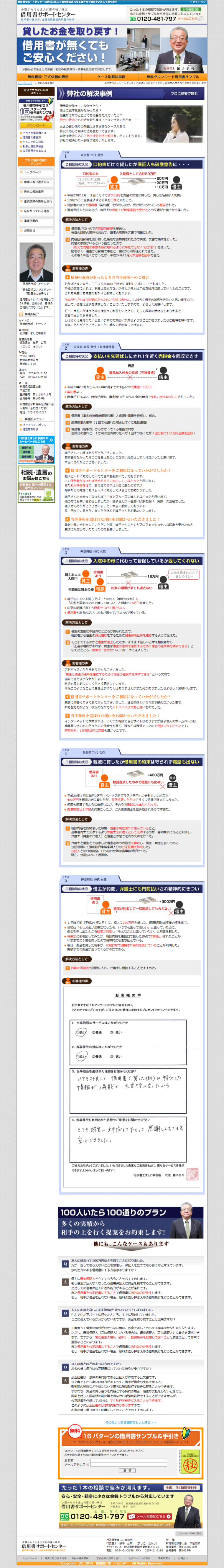Click the プロに相談で頼む button beside the 弊社の解決事例 heading
The height and width of the screenshot is (1568, 224).
[x=185, y=94]
